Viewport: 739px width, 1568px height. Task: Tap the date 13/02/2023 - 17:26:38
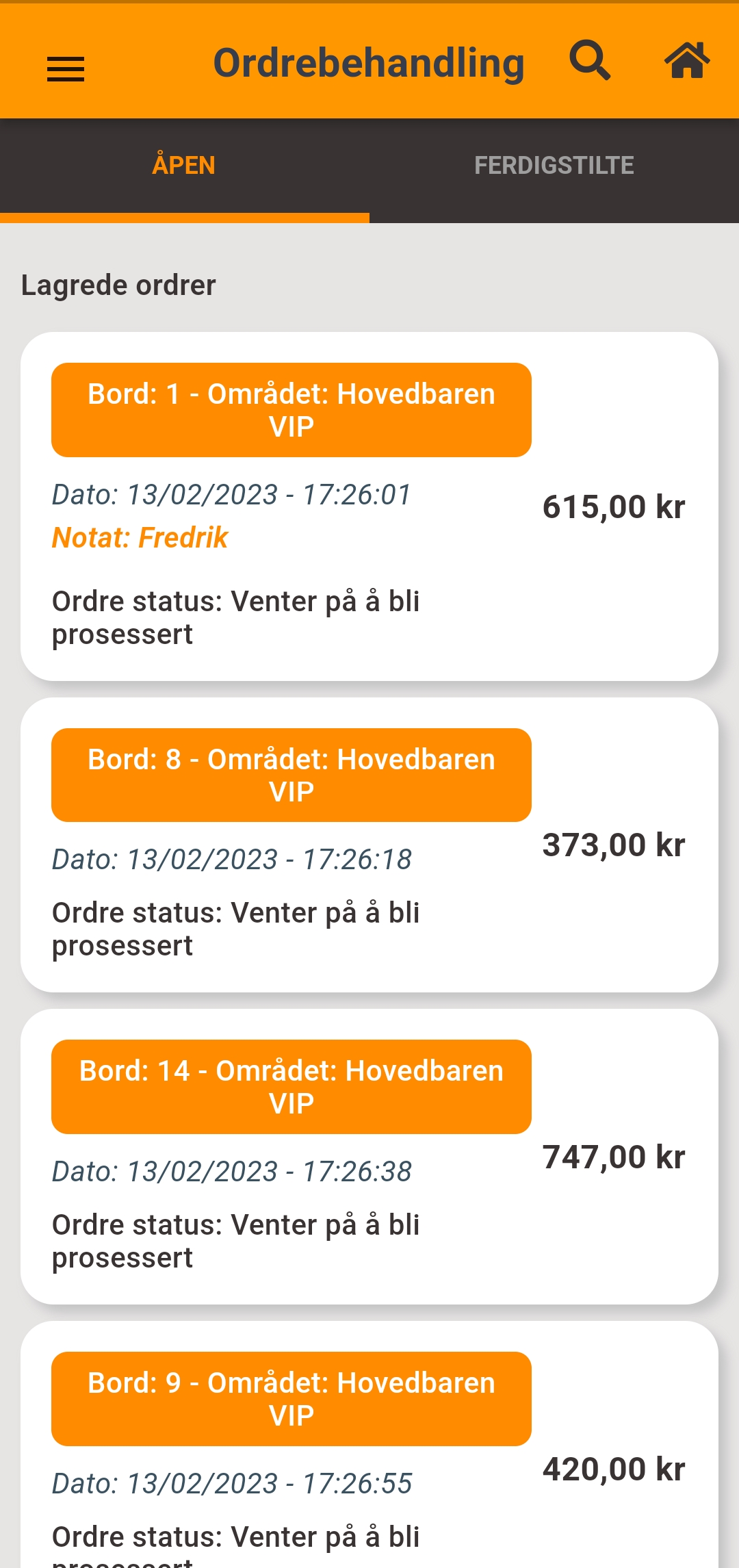click(232, 1172)
